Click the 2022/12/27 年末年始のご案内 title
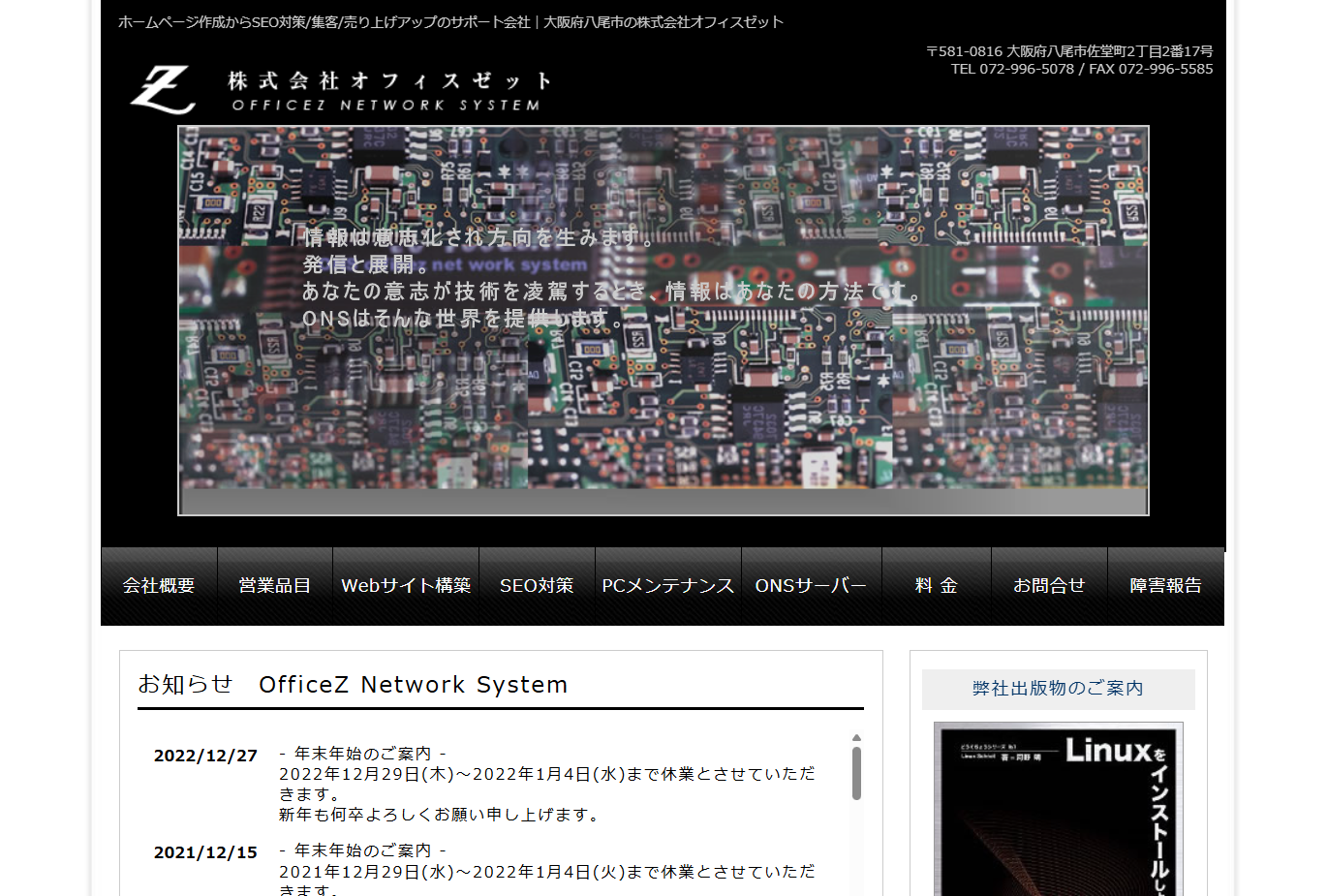1327x896 pixels. (362, 754)
